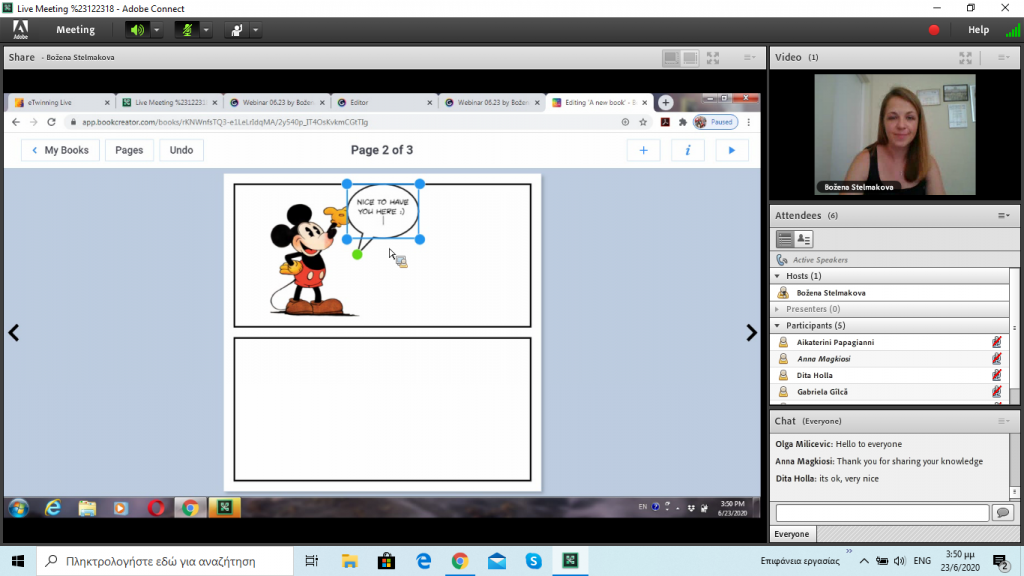Collapse the Hosts group

(777, 276)
